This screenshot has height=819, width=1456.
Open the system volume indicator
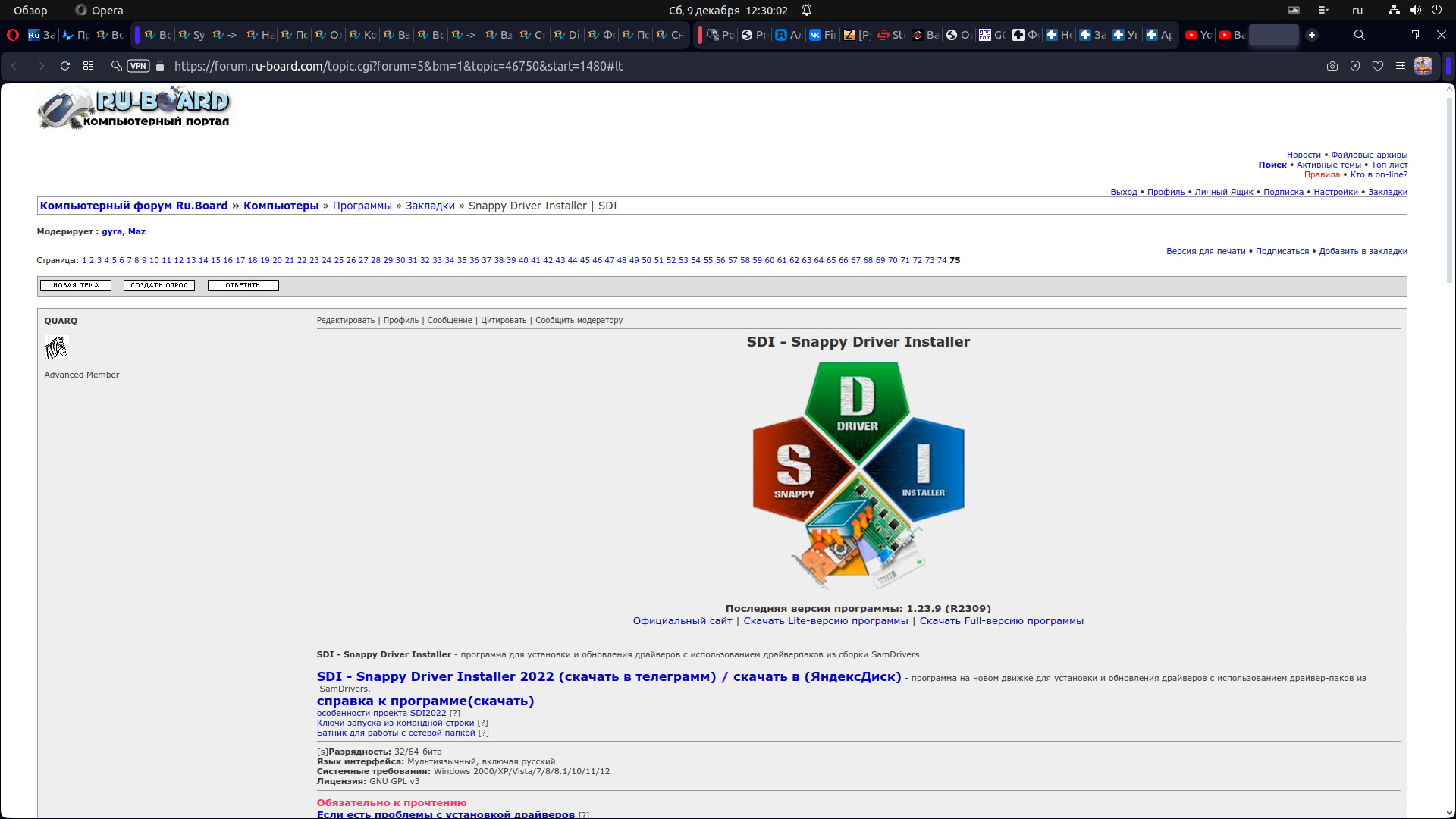(1415, 10)
